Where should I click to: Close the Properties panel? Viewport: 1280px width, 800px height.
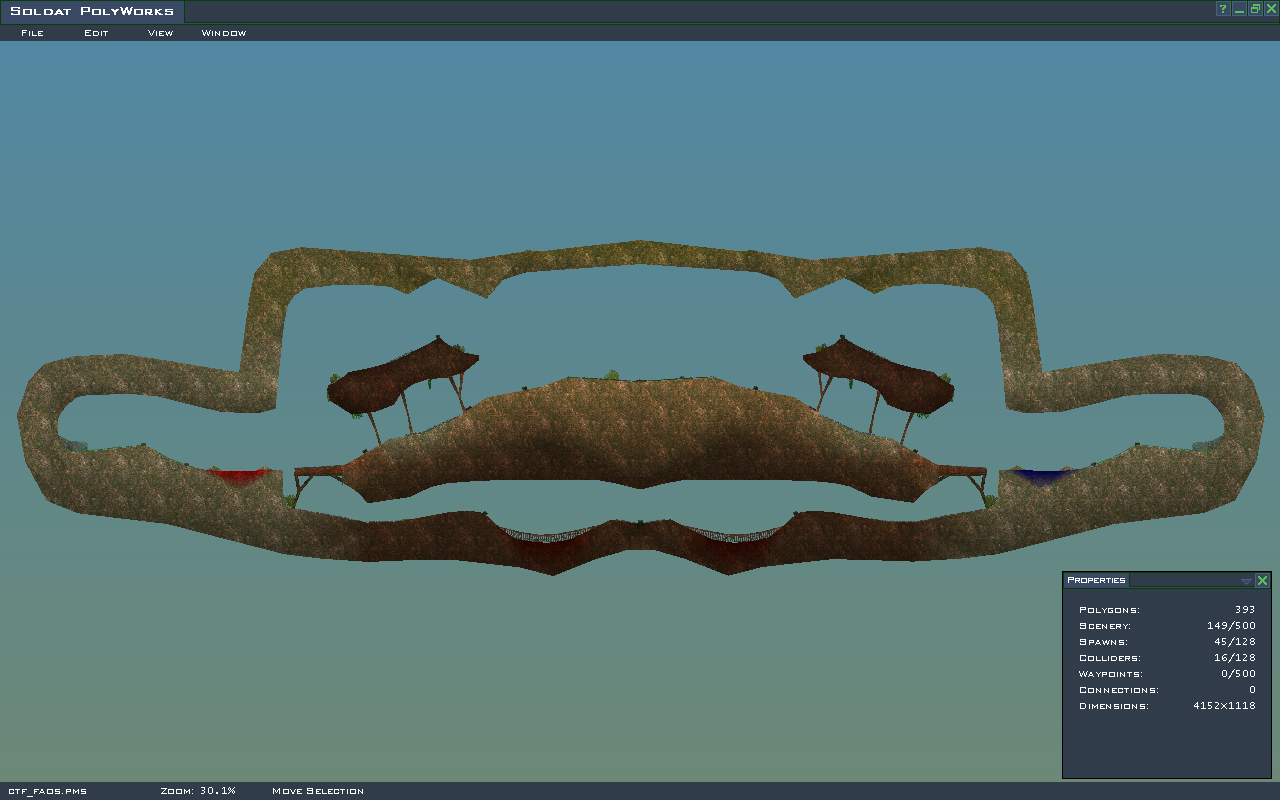1262,580
